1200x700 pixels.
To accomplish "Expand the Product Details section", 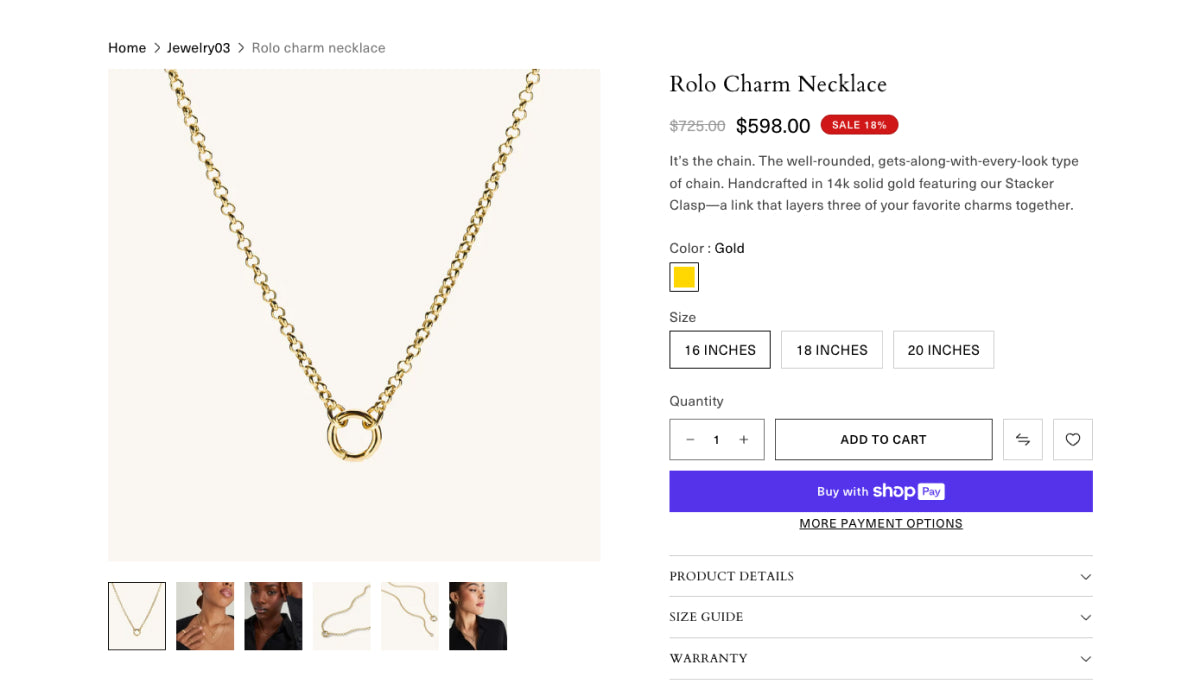I will (880, 577).
